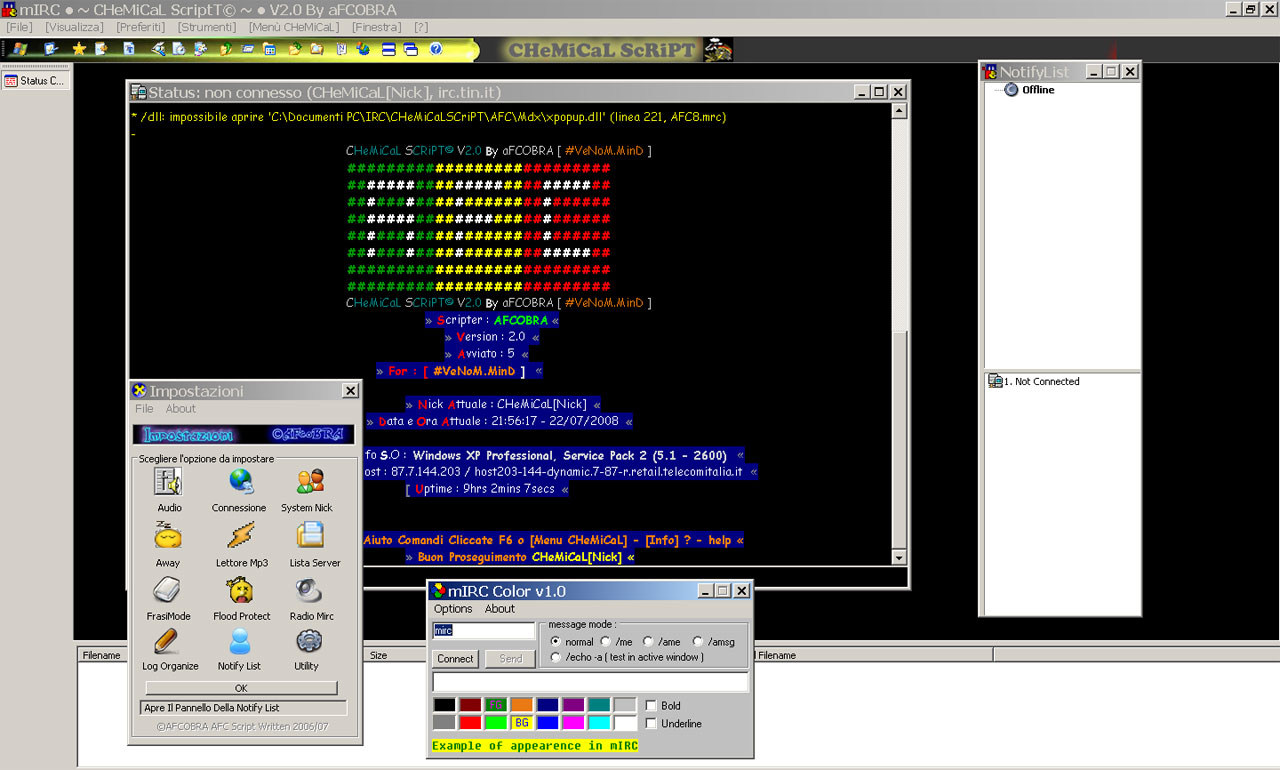
Task: Select the /me message mode
Action: pyautogui.click(x=606, y=642)
